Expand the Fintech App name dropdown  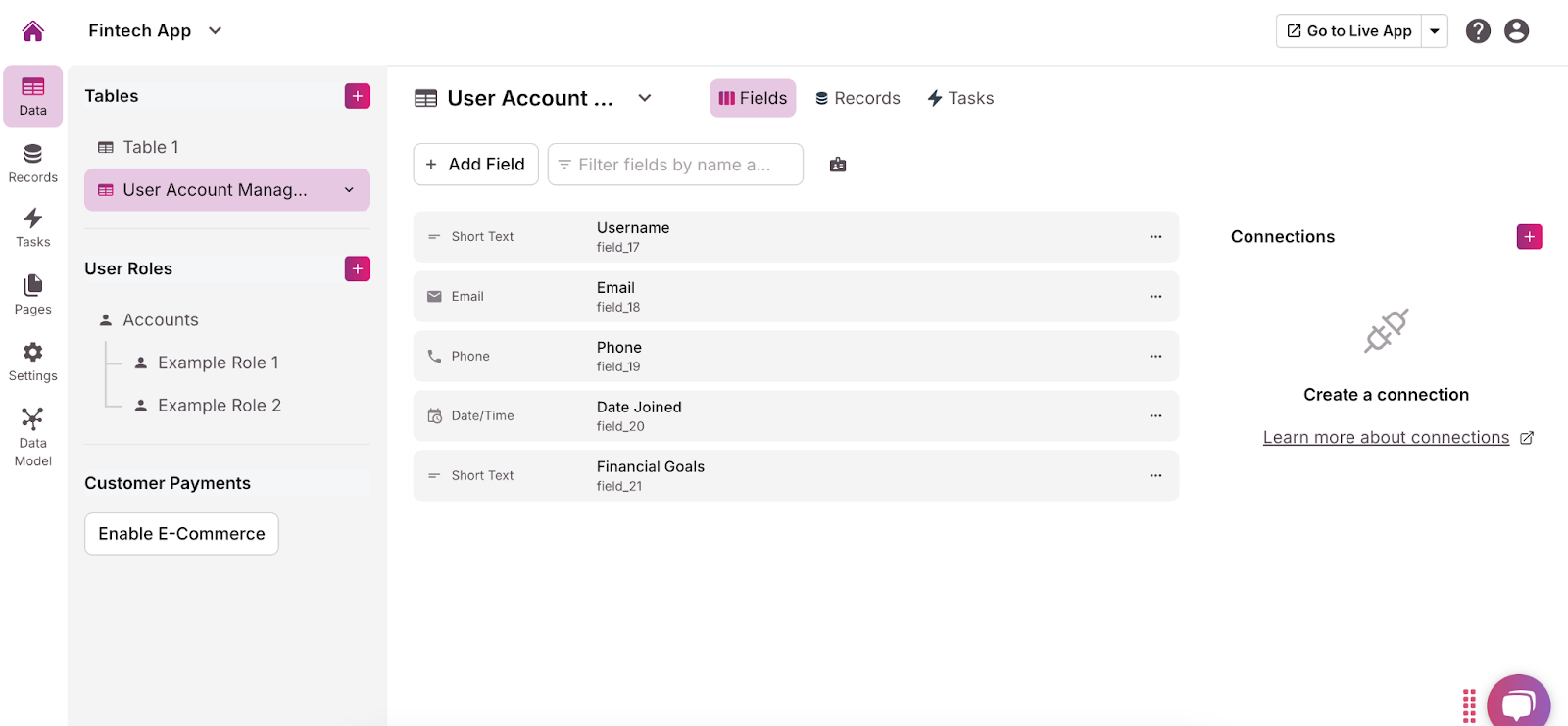[x=216, y=31]
